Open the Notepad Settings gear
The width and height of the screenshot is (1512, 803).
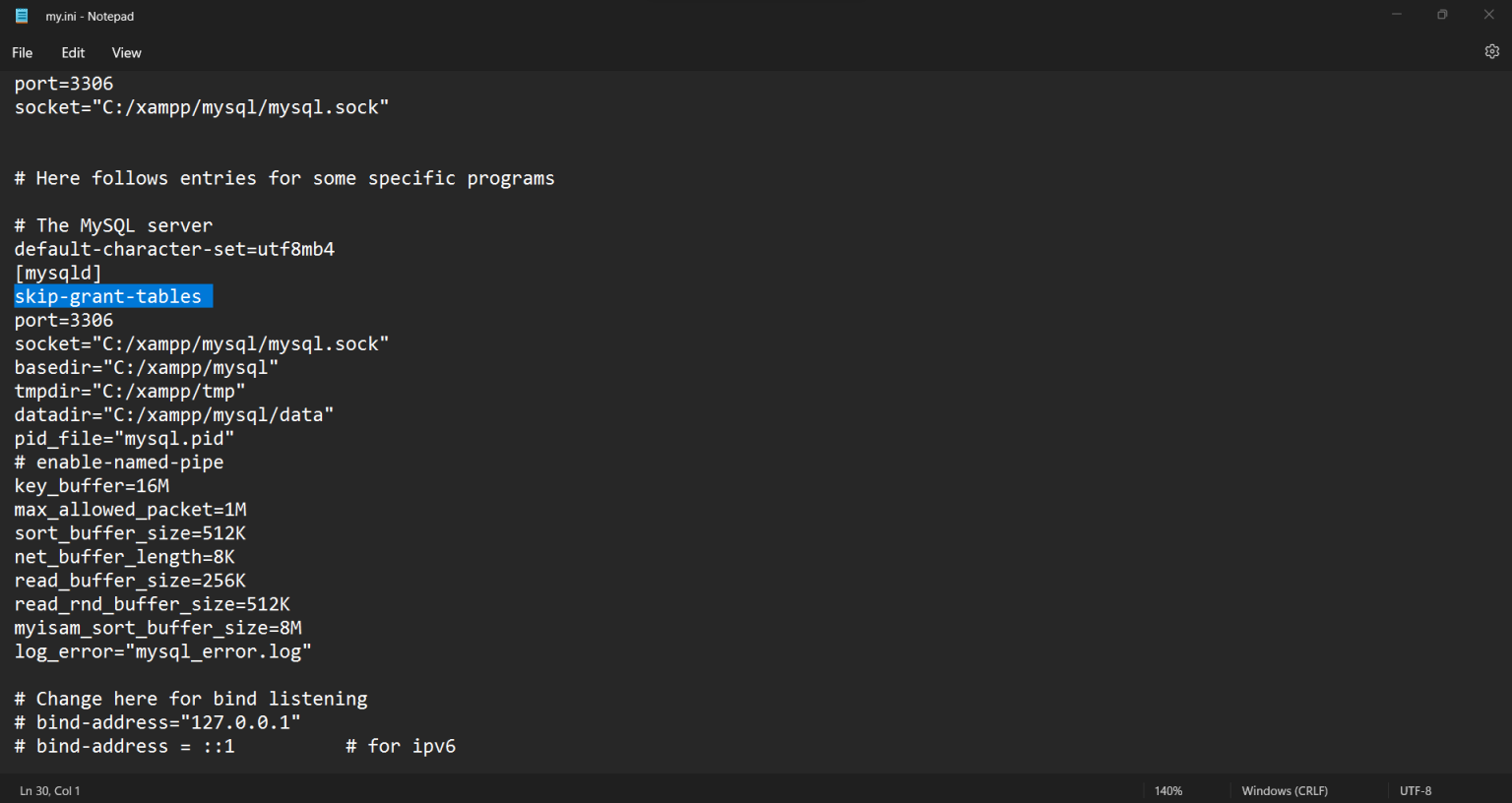coord(1491,50)
